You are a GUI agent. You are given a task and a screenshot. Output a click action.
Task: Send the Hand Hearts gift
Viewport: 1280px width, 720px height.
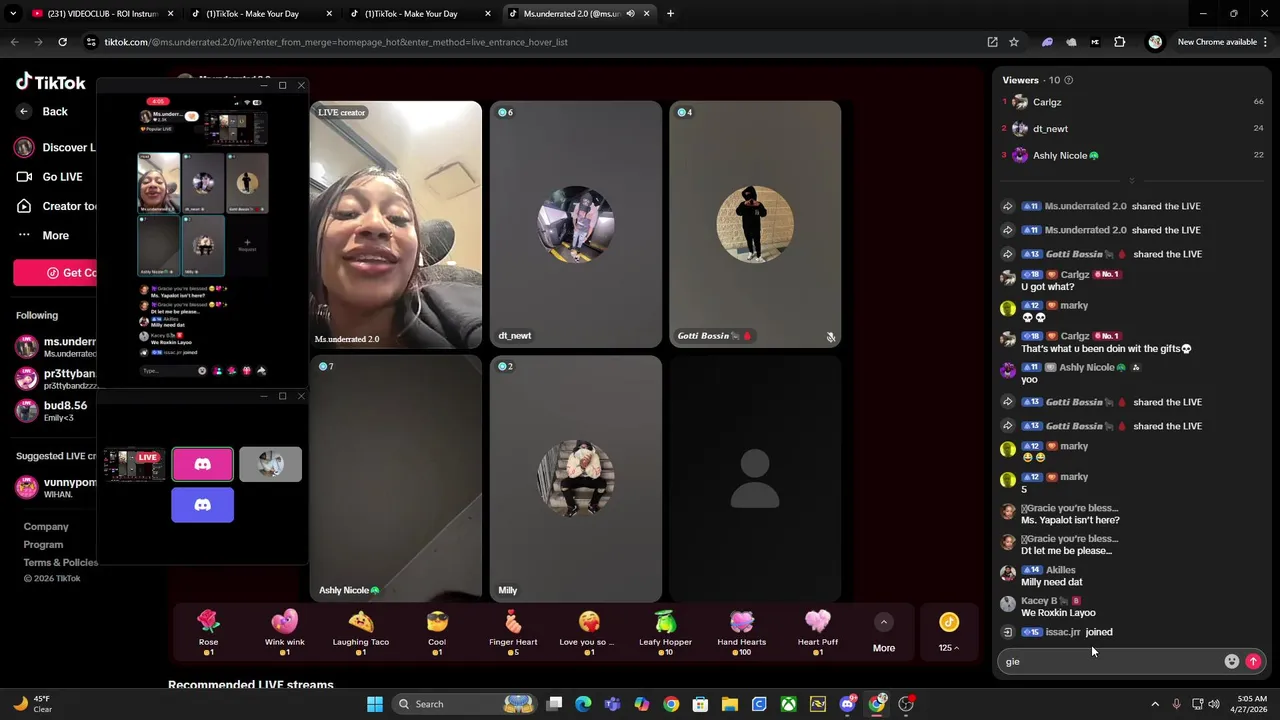tap(741, 632)
